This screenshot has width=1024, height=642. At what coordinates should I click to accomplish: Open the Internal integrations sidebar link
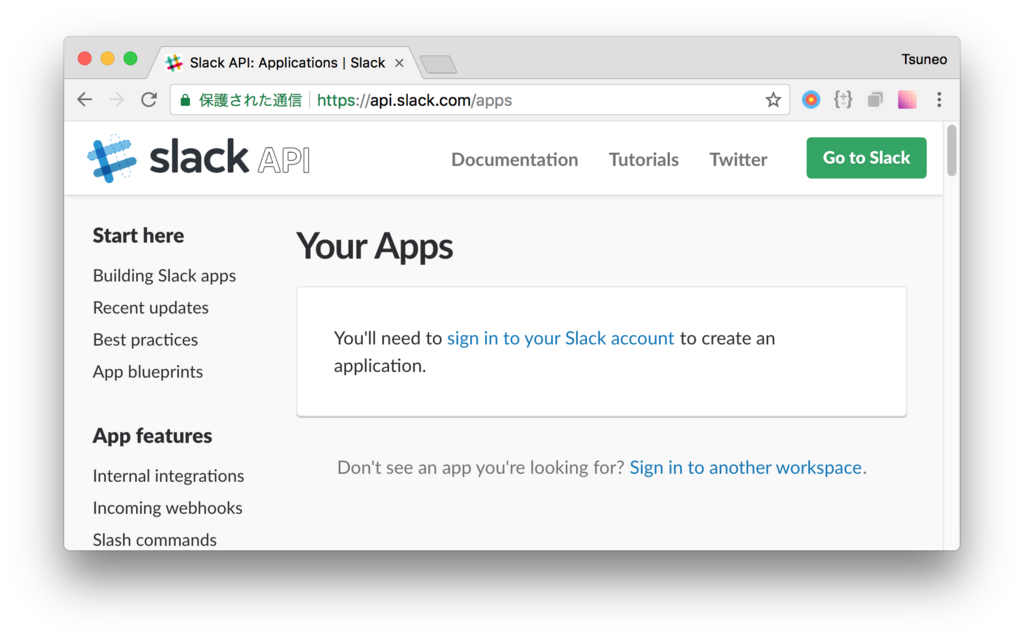[168, 476]
